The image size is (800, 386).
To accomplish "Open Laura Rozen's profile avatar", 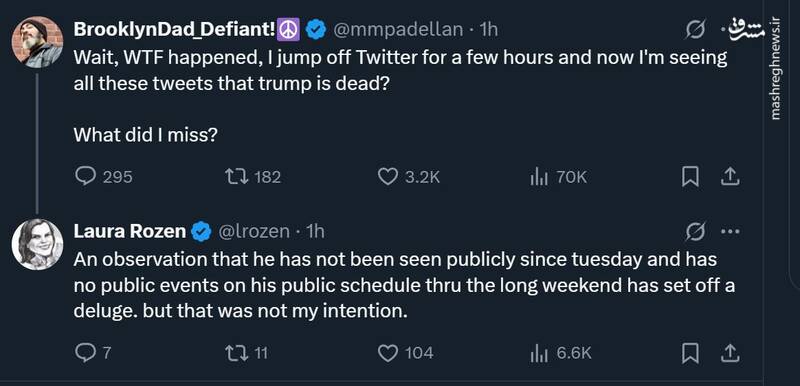I will 37,244.
